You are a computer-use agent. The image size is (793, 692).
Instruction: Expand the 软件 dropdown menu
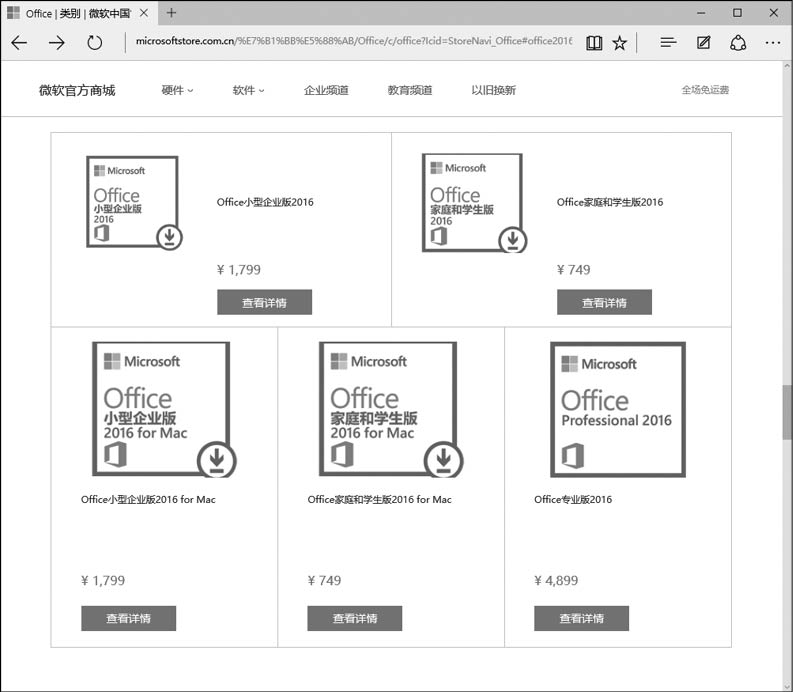248,91
